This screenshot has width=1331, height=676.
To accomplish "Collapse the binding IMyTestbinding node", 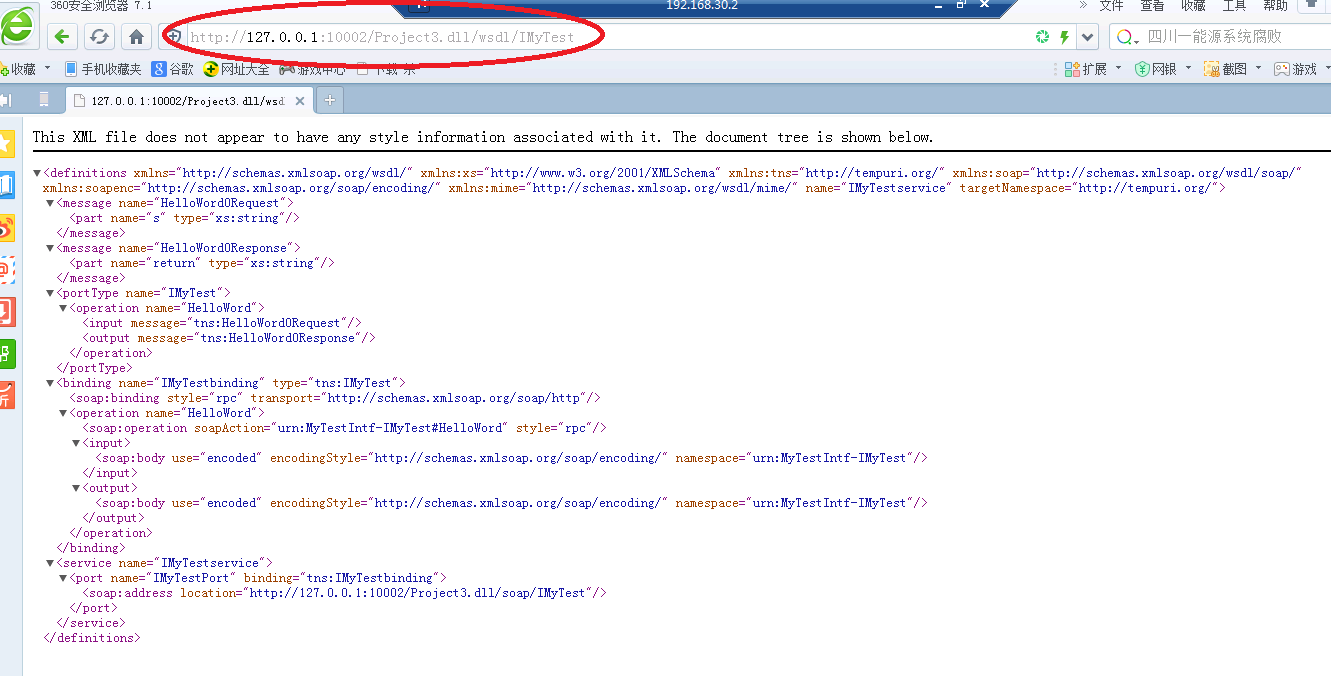I will (x=50, y=383).
